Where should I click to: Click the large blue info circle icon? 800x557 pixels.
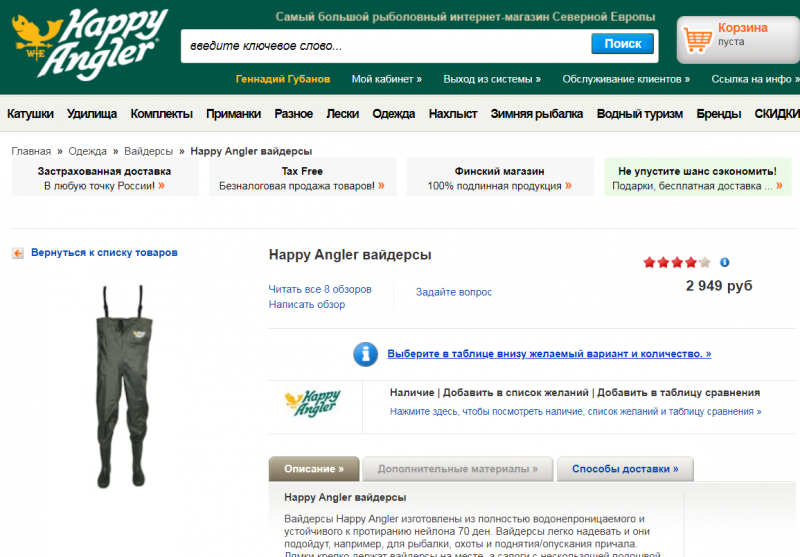pos(365,354)
